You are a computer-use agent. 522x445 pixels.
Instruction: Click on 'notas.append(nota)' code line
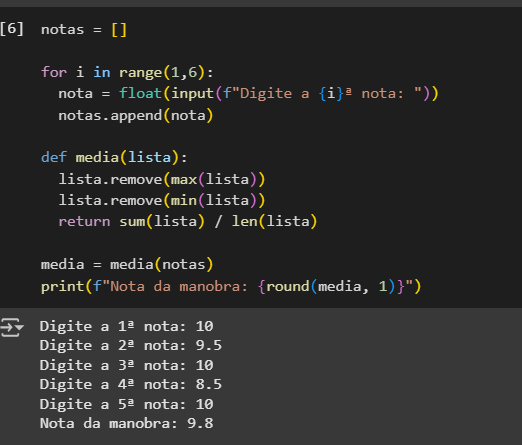(135, 115)
